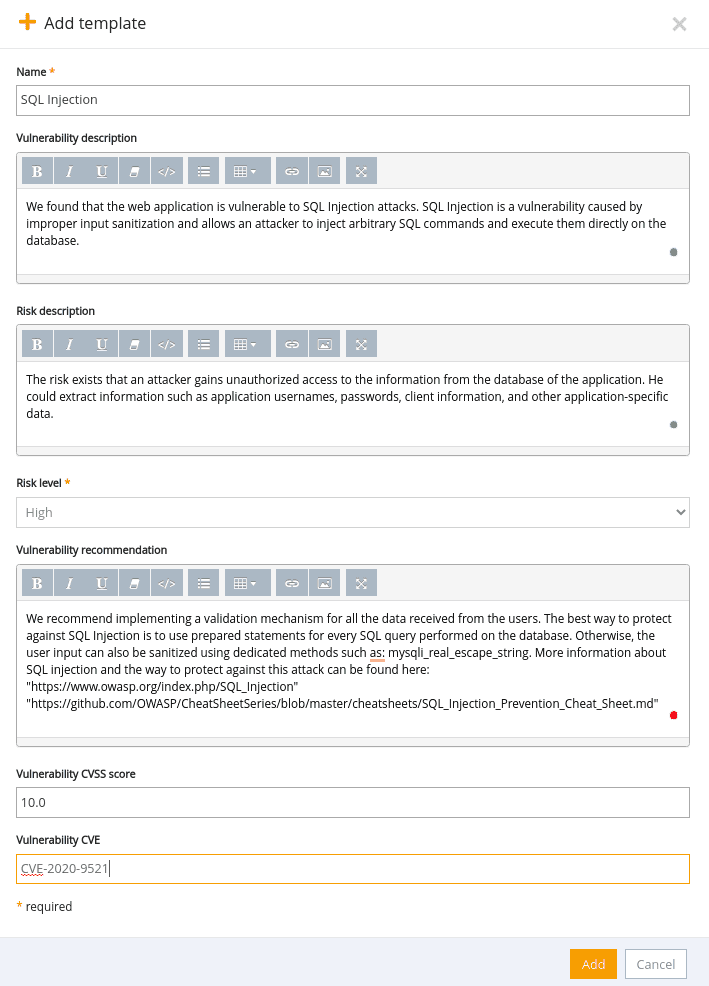Click the insert link icon in Vulnerability recommendation toolbar
The height and width of the screenshot is (986, 709).
click(x=291, y=582)
